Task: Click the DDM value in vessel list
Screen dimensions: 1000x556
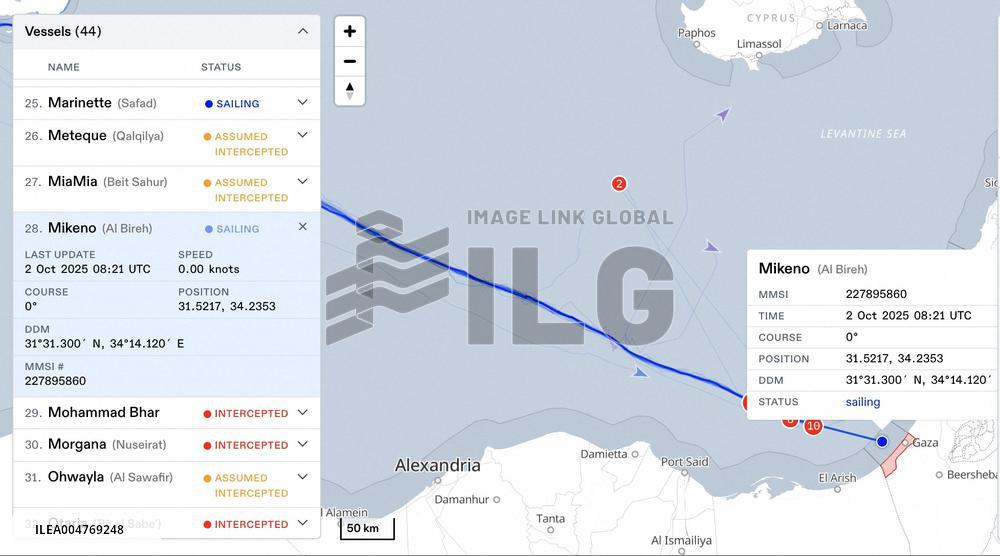Action: point(105,344)
